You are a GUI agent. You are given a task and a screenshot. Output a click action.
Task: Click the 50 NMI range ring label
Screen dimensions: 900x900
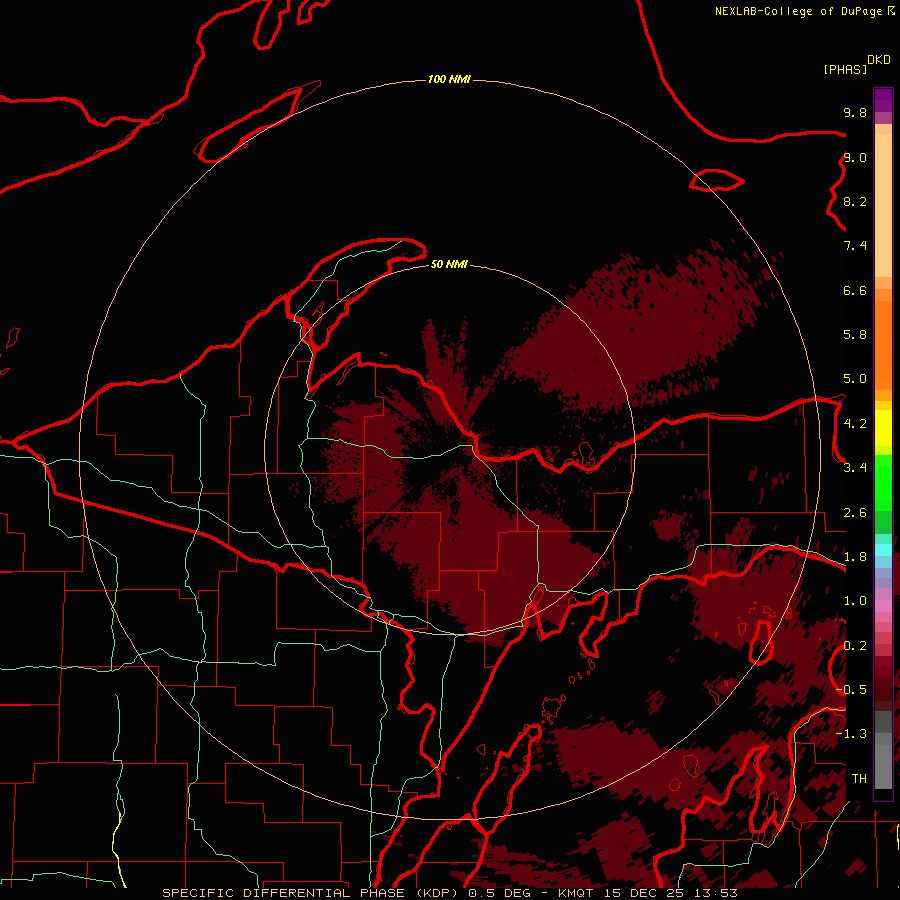[x=449, y=264]
